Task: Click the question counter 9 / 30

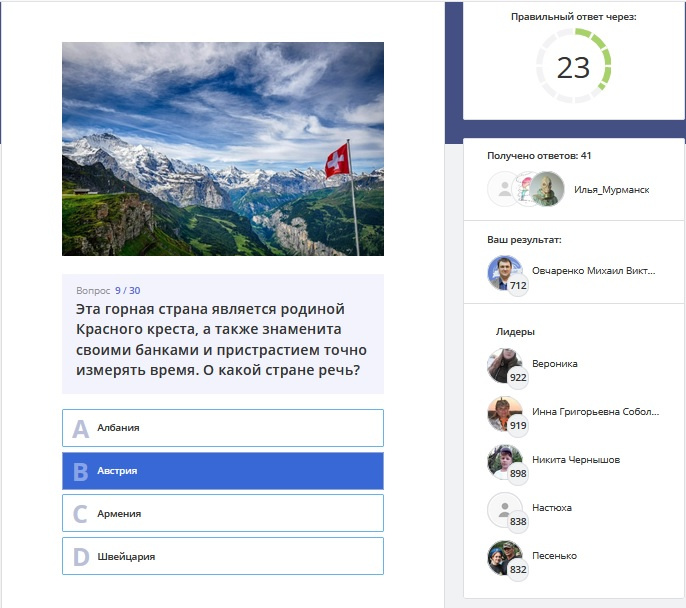Action: point(127,290)
